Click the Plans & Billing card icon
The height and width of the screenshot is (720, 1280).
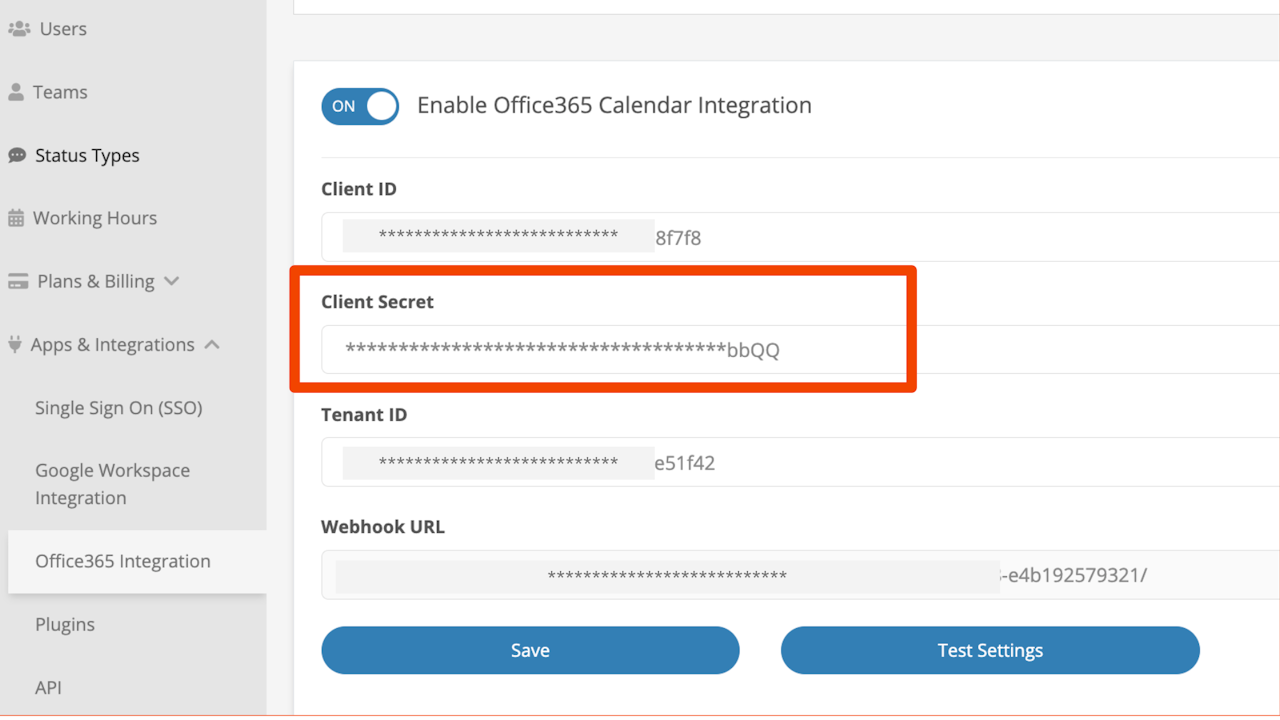point(18,282)
